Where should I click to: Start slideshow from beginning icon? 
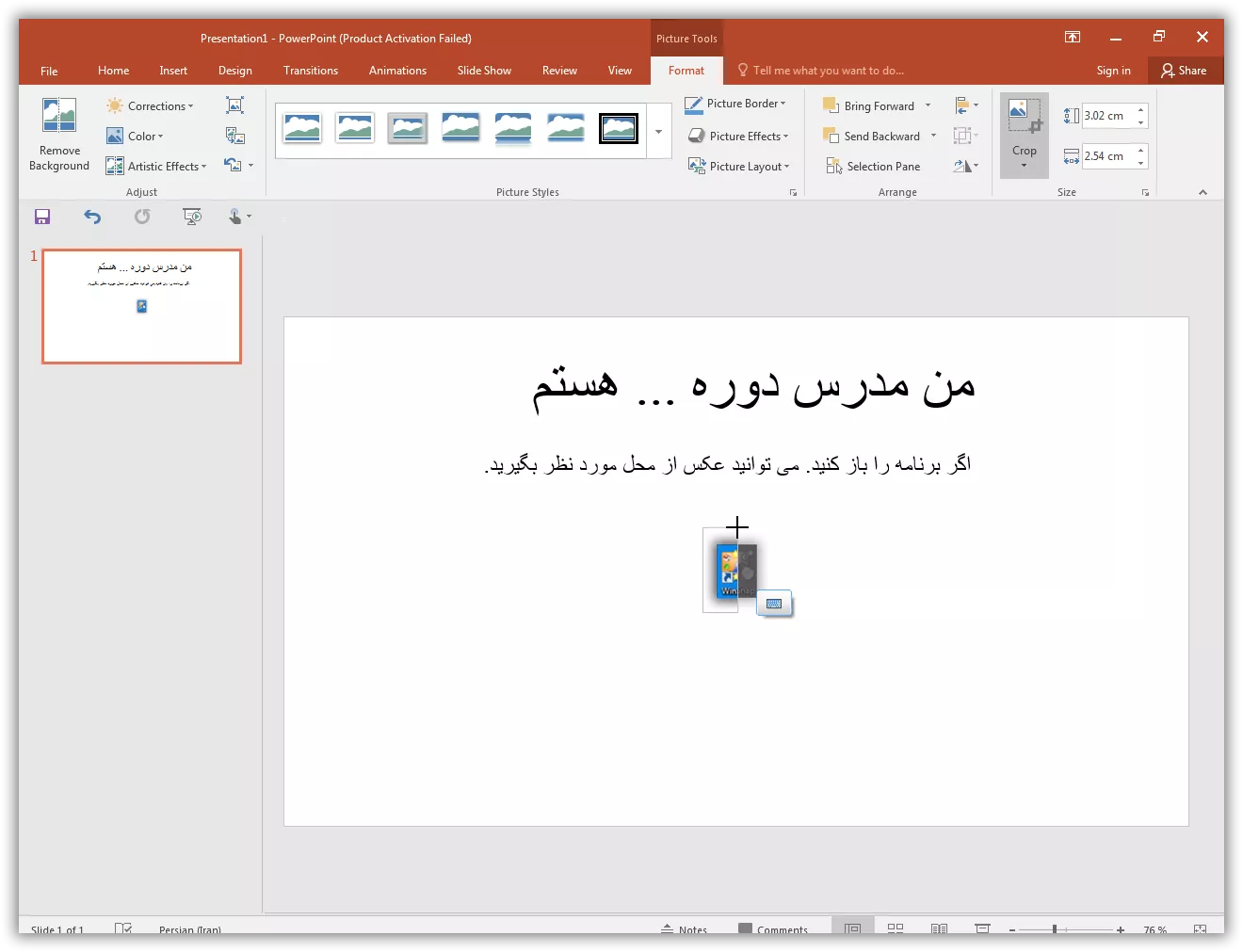click(x=192, y=218)
